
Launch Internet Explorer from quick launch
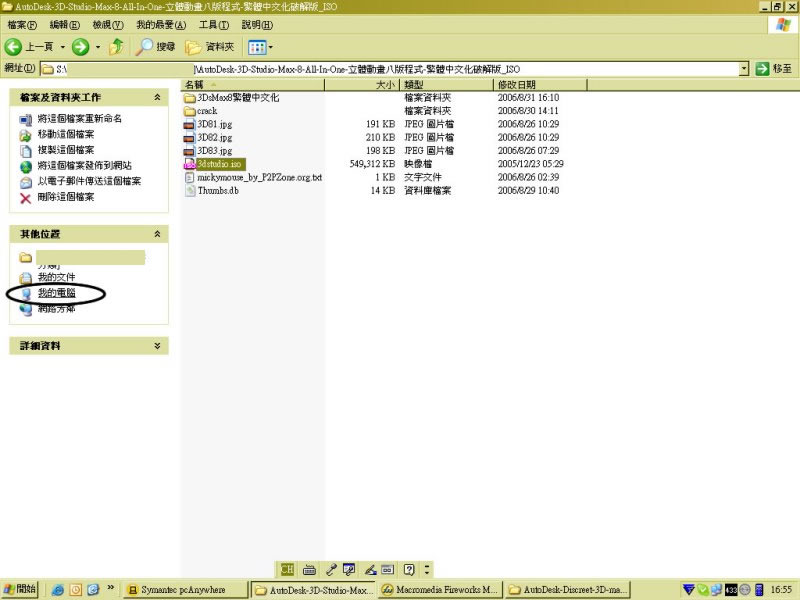58,590
